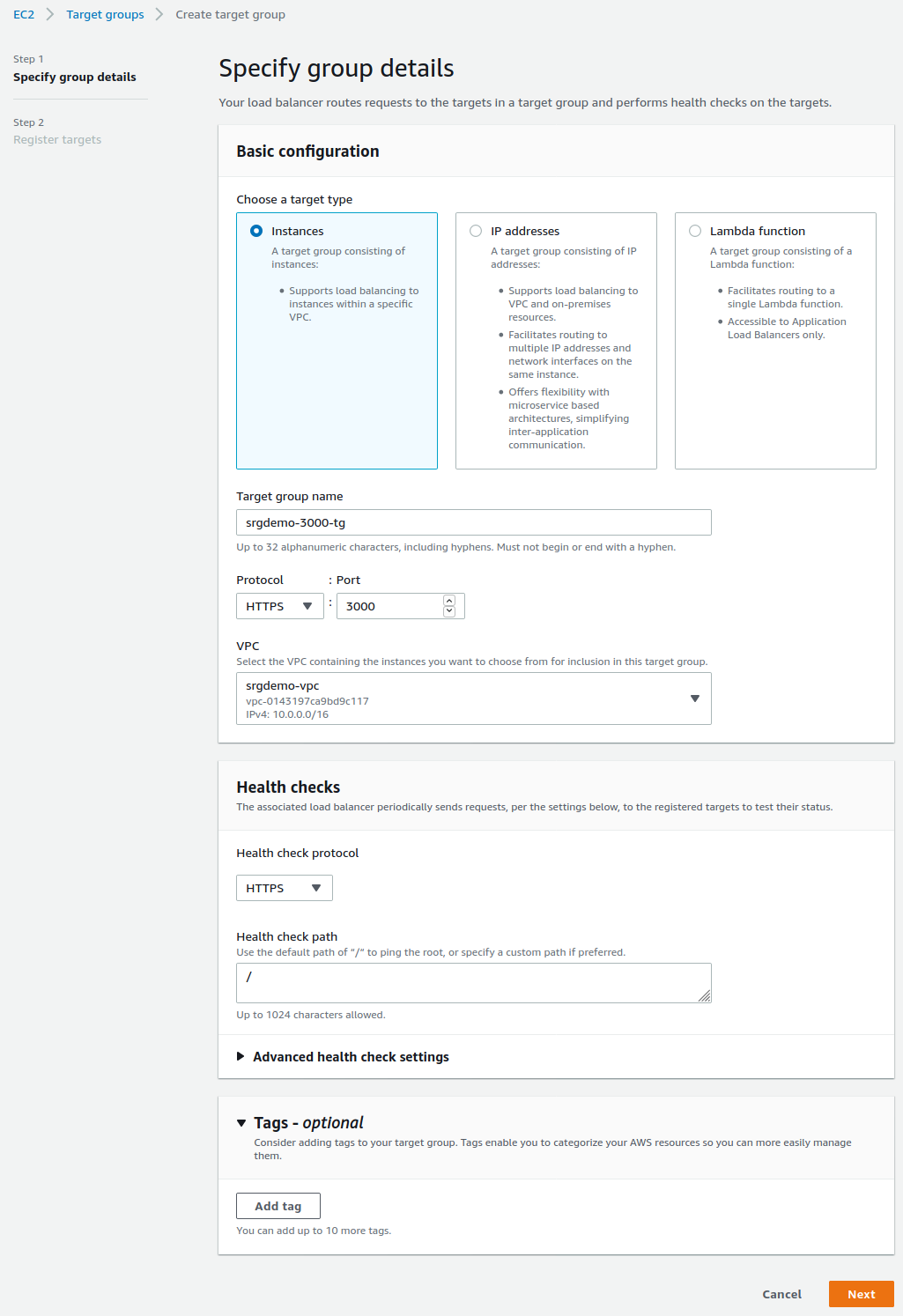Select the Instances target type radio
The height and width of the screenshot is (1316, 903).
tap(256, 231)
